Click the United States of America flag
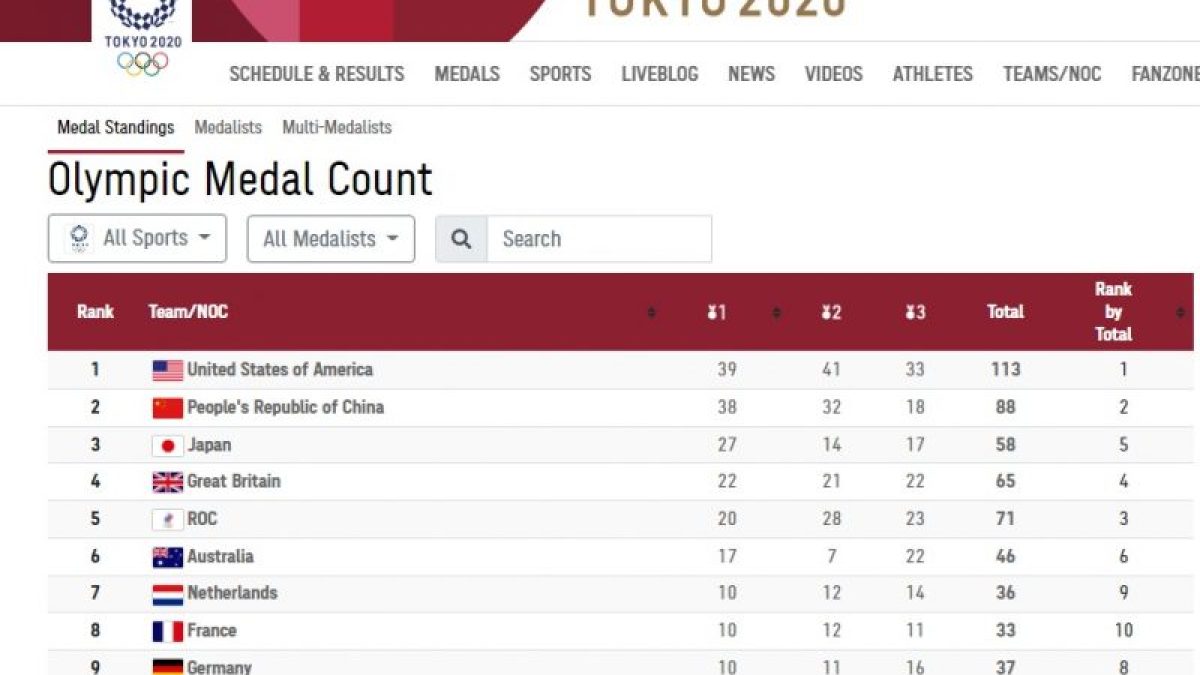The image size is (1200, 675). (167, 370)
